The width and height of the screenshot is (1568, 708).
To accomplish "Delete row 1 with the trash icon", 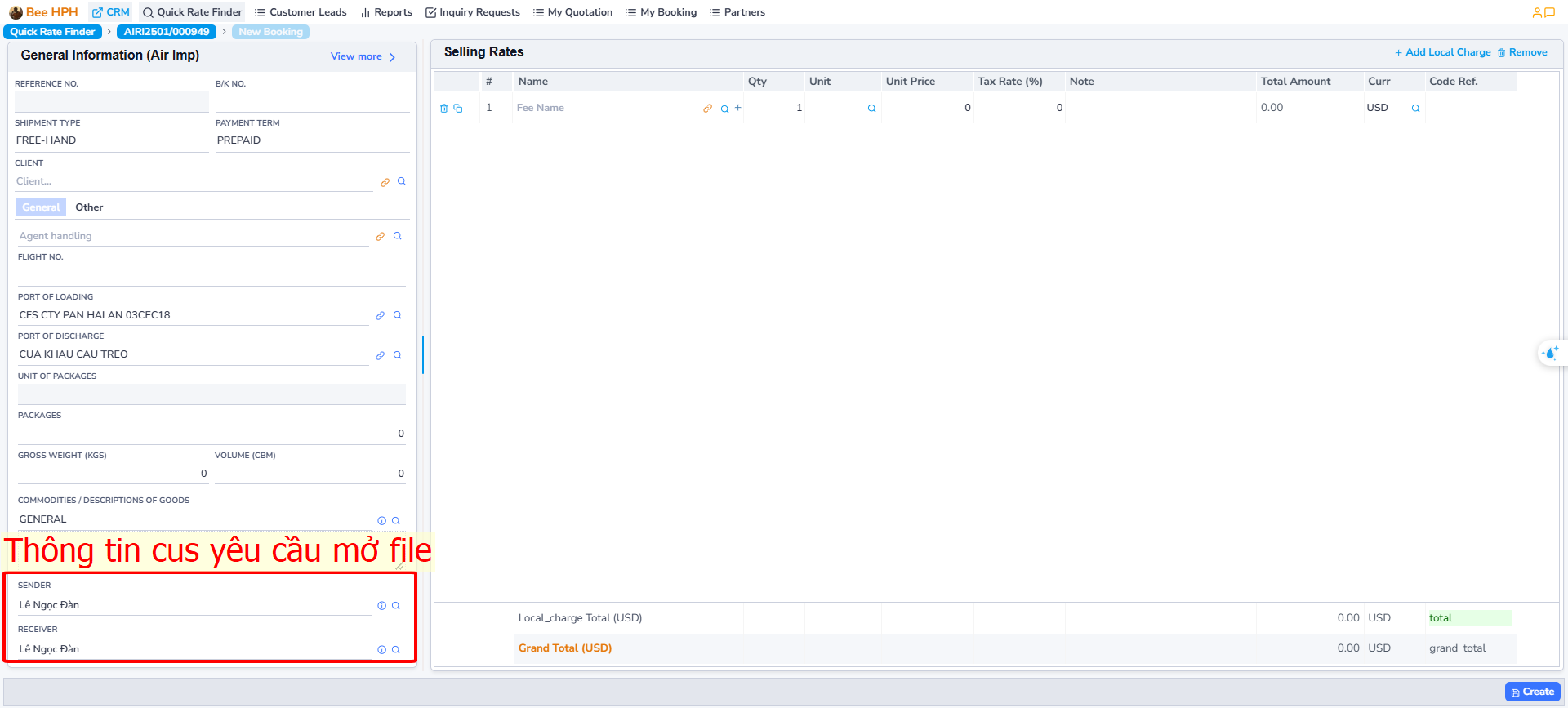I will click(443, 108).
